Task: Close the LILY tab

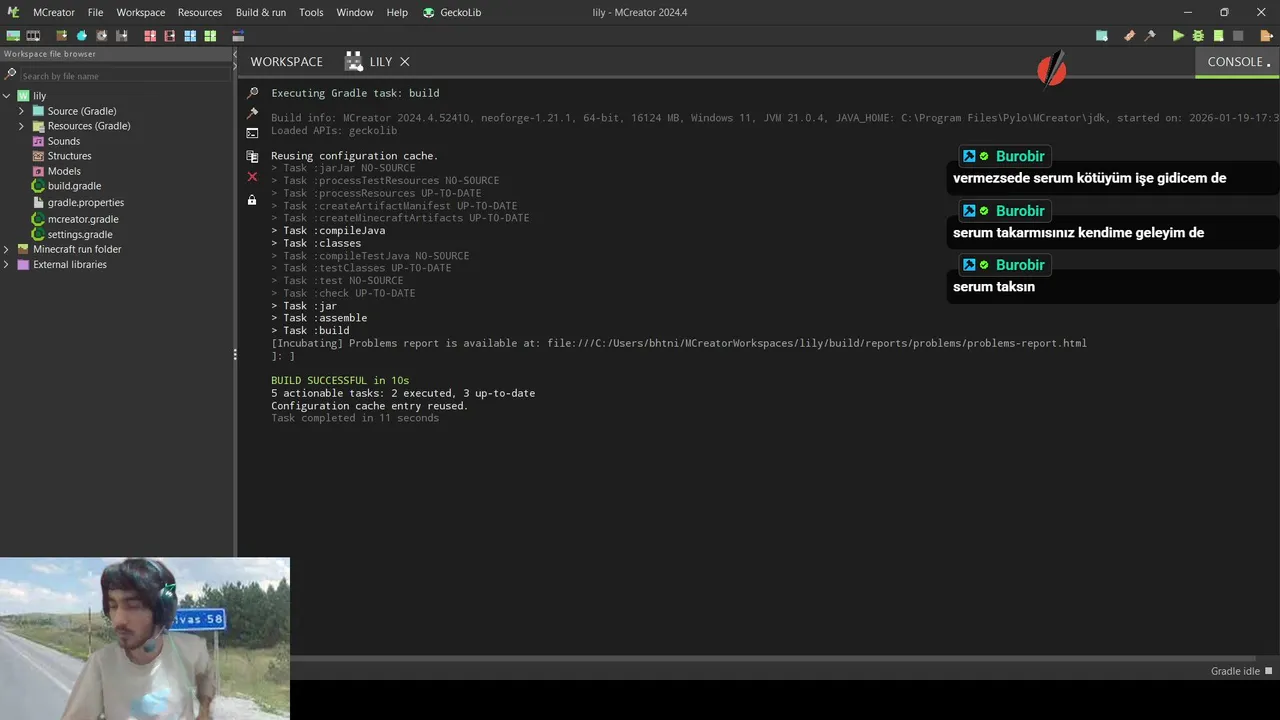Action: (405, 62)
